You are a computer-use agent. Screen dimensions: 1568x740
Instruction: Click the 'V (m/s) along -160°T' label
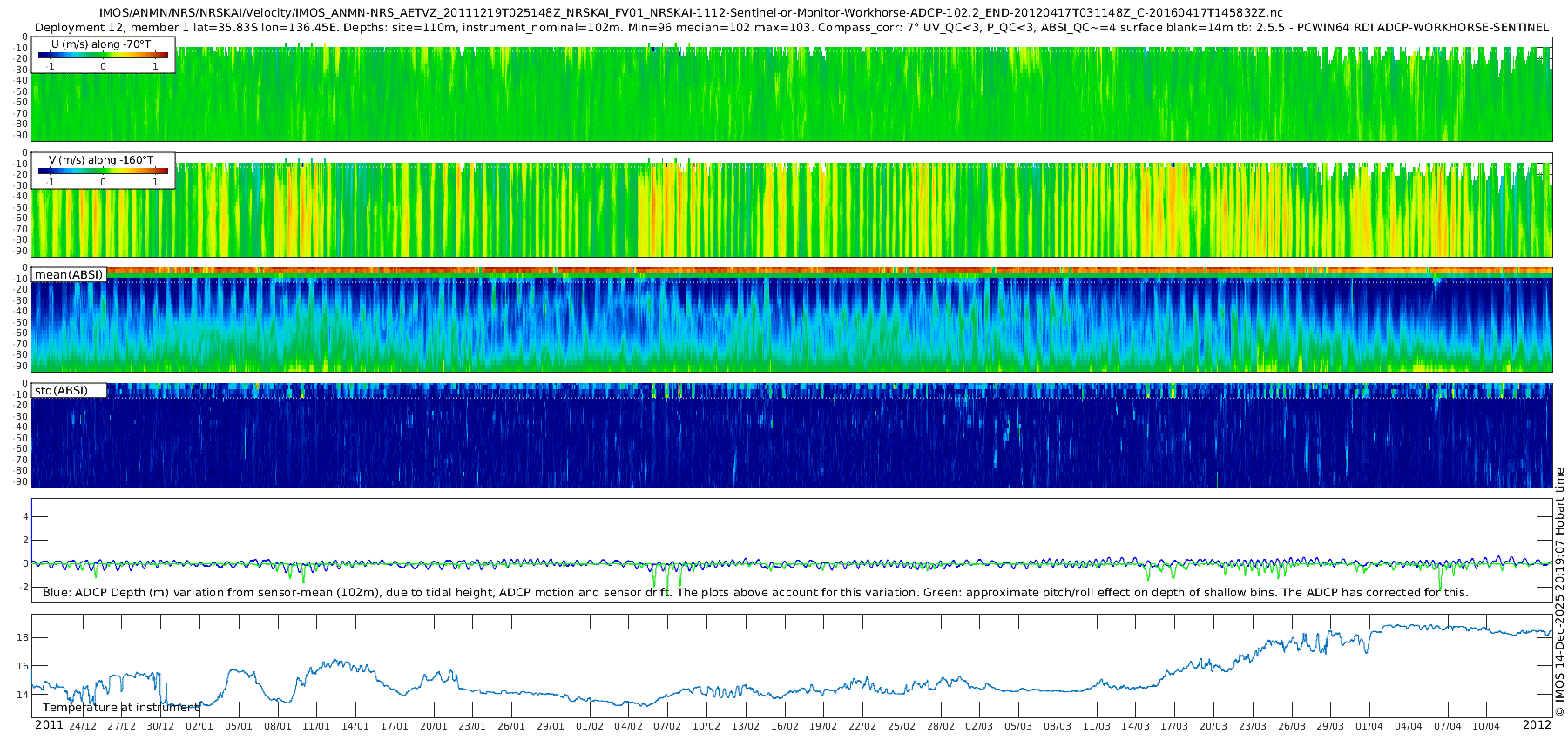point(101,160)
